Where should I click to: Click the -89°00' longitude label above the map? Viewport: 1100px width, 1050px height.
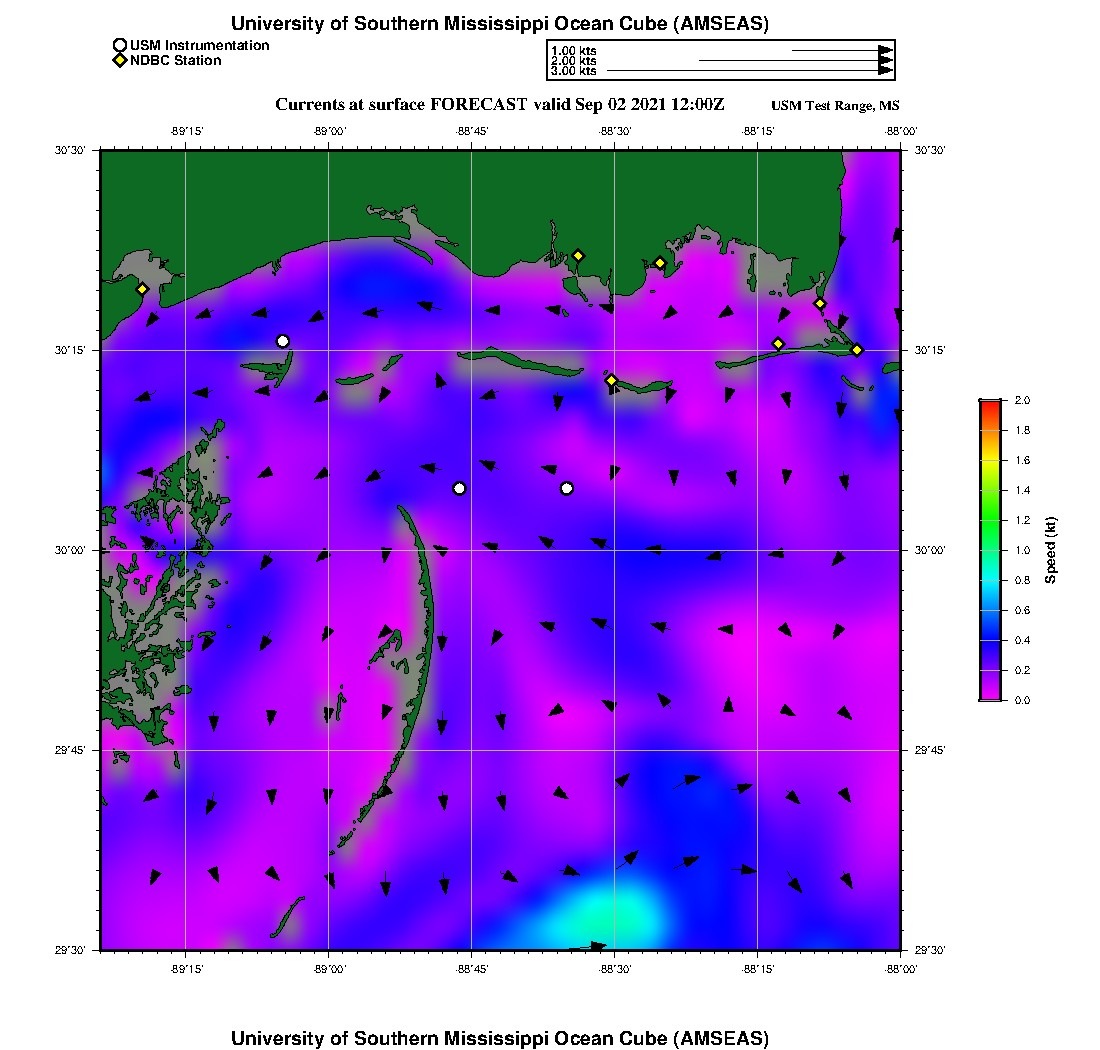329,130
